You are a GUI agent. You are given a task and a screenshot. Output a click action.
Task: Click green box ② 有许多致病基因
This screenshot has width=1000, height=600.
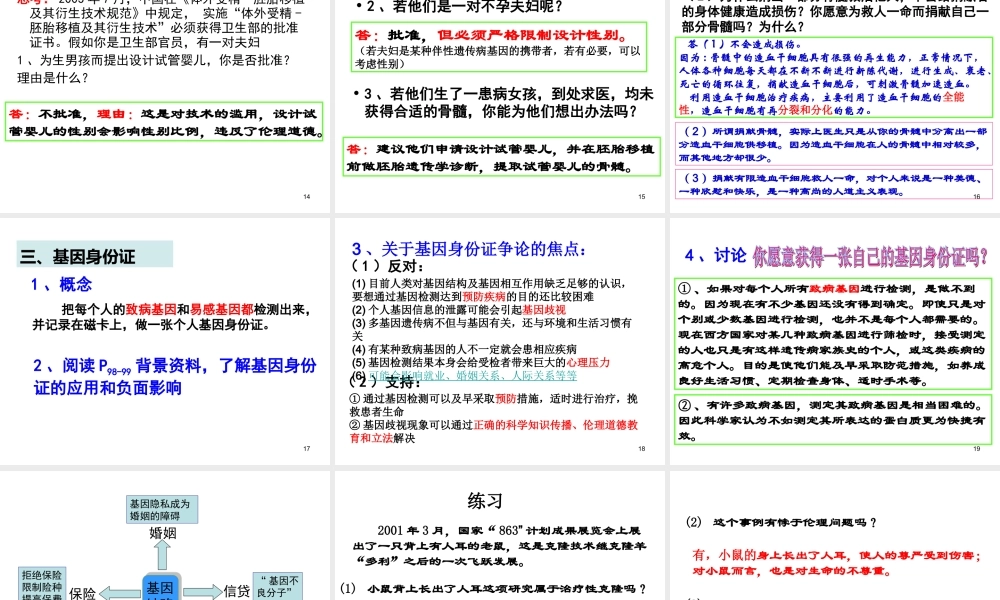[x=833, y=420]
